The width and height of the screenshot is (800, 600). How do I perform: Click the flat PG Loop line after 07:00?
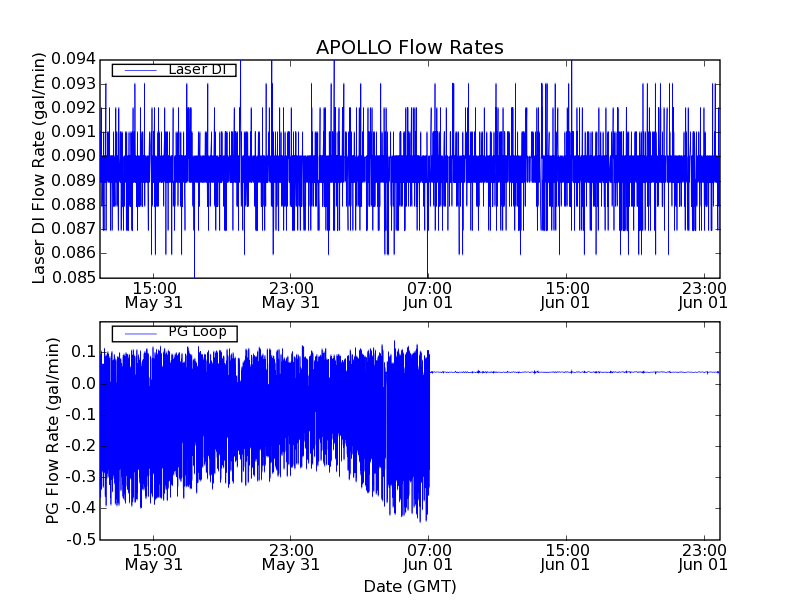click(x=570, y=372)
